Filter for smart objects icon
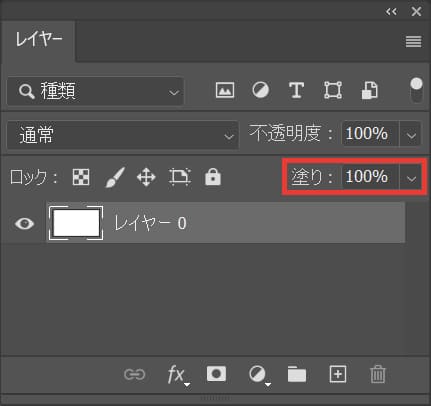The height and width of the screenshot is (406, 431). click(x=369, y=90)
